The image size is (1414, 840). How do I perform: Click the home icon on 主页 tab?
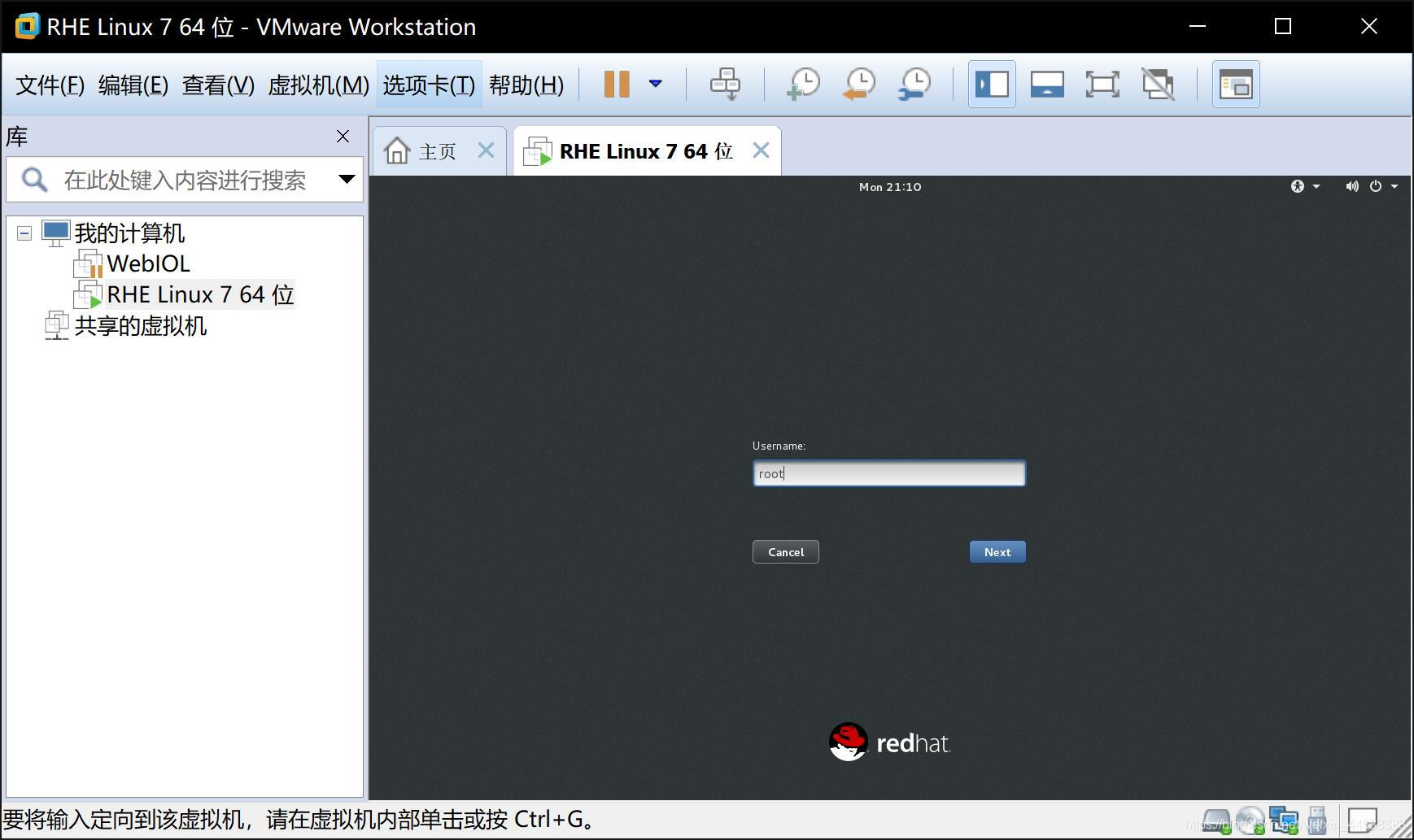[397, 150]
